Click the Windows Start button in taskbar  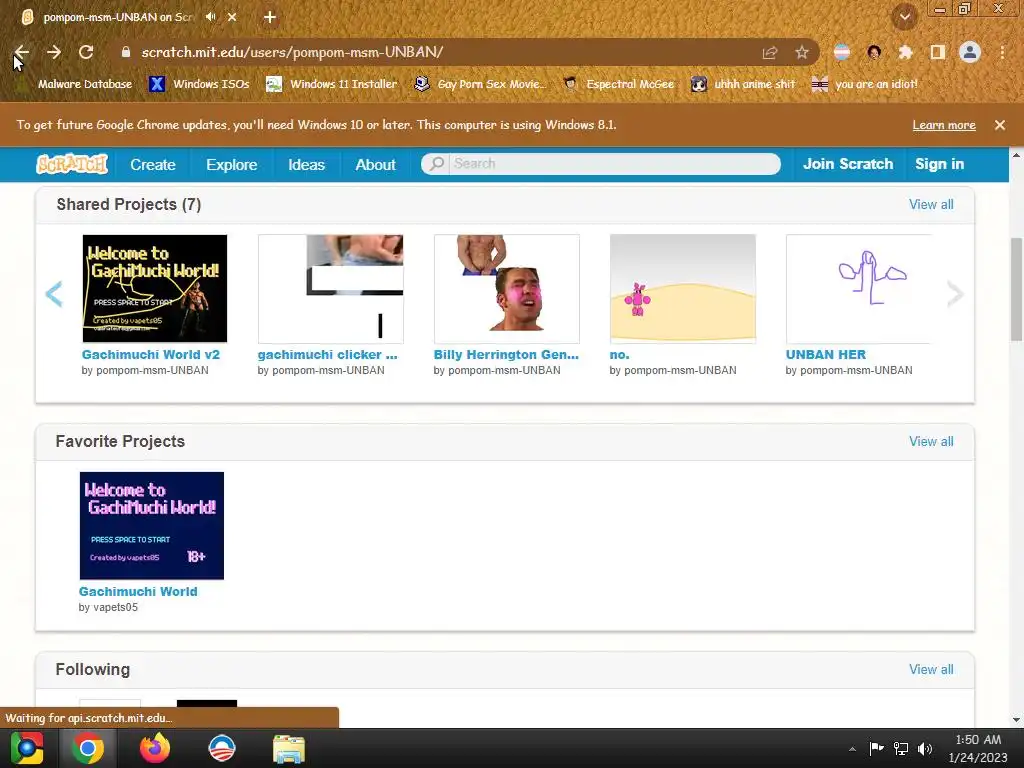coord(26,748)
